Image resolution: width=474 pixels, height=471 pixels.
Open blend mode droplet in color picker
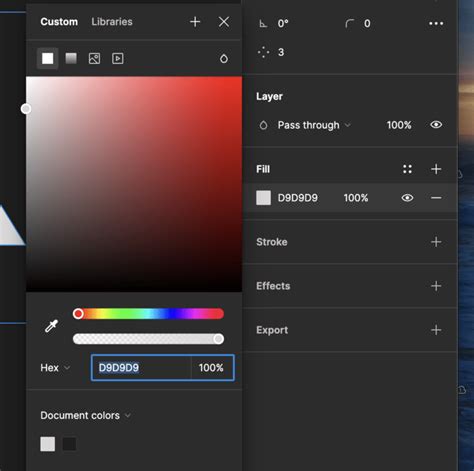point(224,59)
